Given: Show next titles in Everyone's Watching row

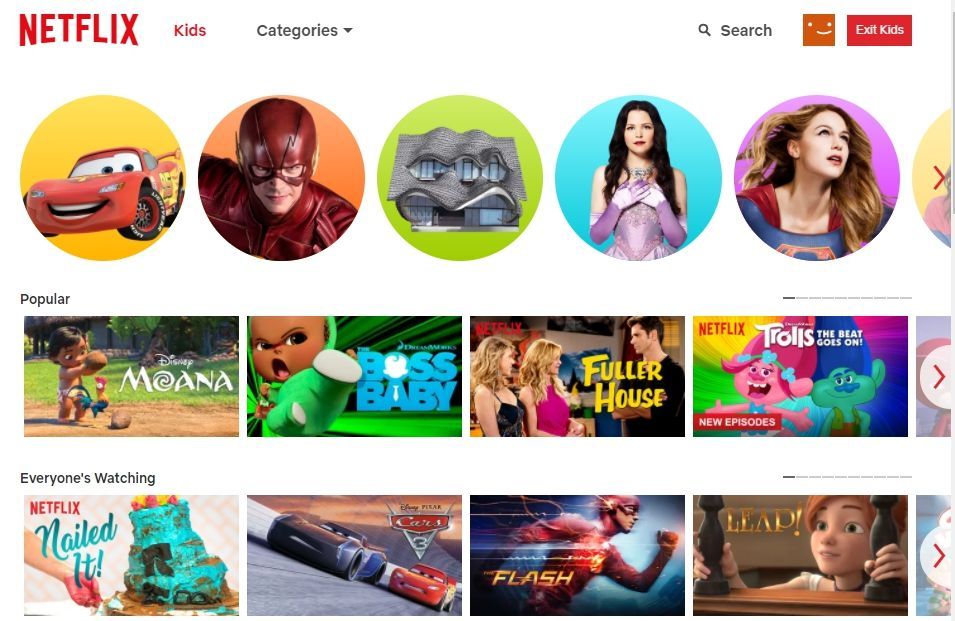Looking at the screenshot, I should [939, 555].
